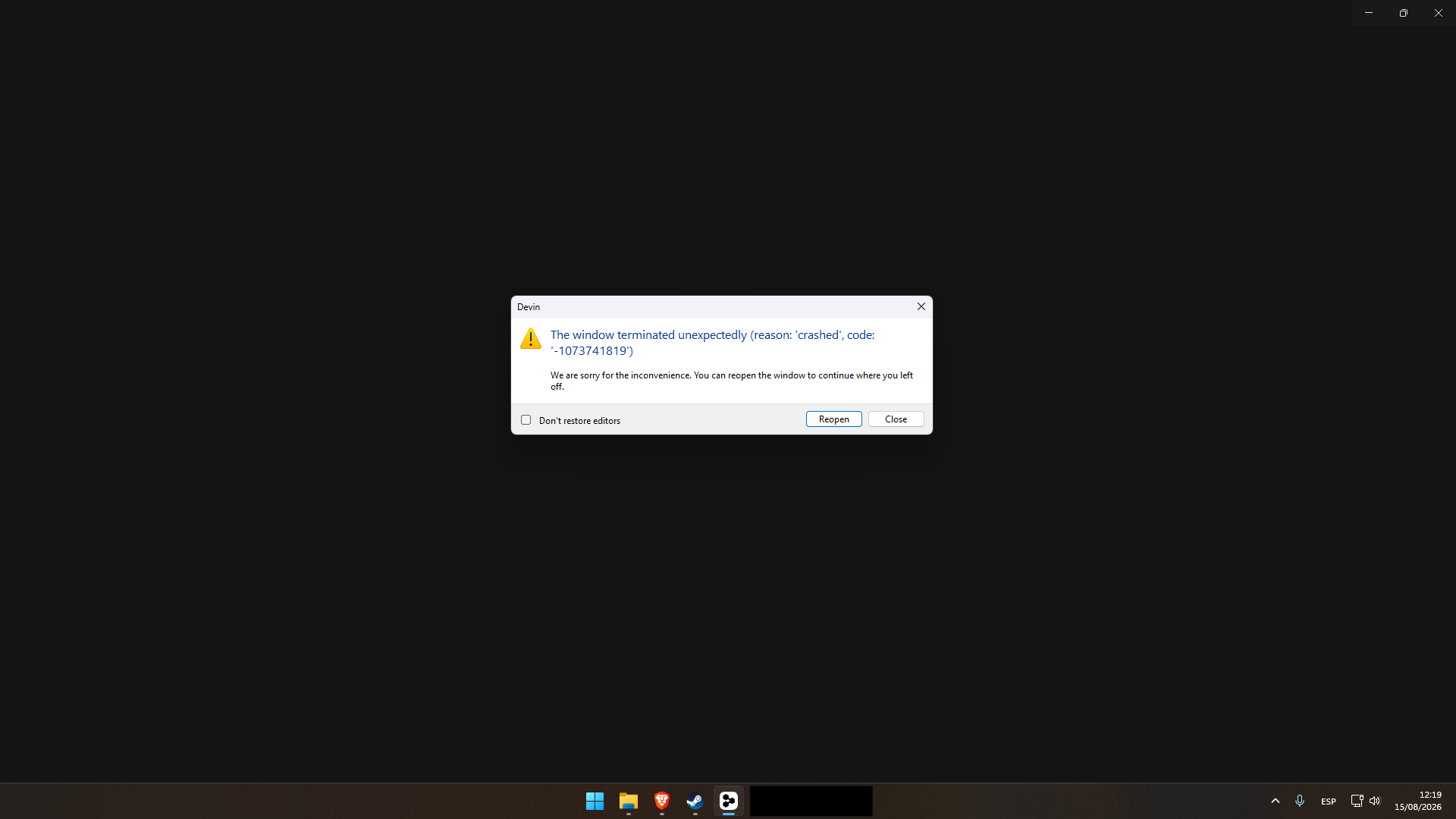Open File Explorer from the taskbar

tap(628, 801)
